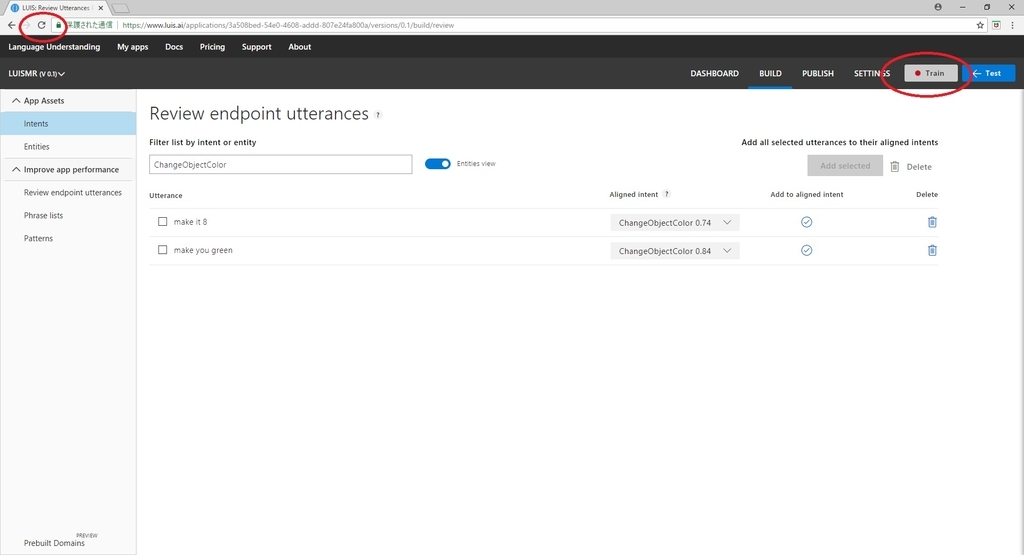Image resolution: width=1024 pixels, height=555 pixels.
Task: Click the browser address bar URL
Action: click(288, 25)
